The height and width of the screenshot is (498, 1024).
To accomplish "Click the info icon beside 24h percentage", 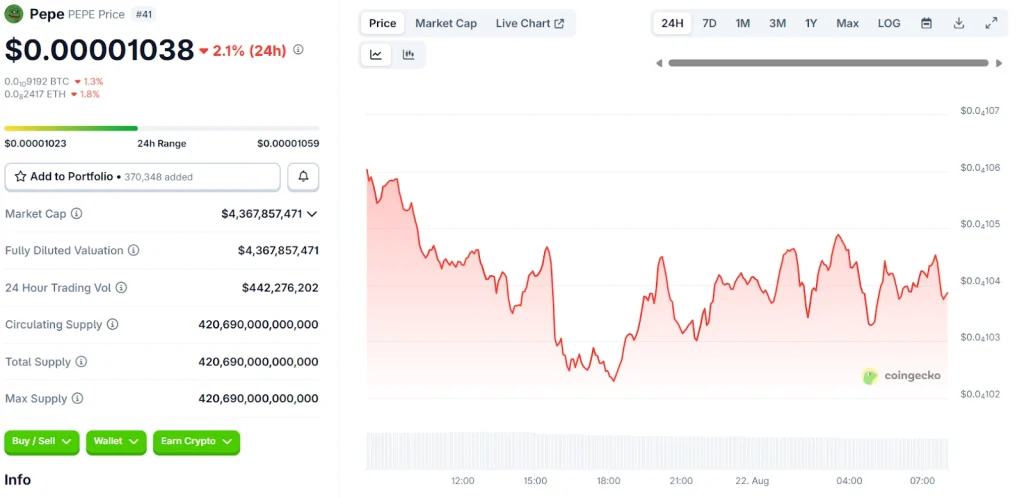I will 298,50.
